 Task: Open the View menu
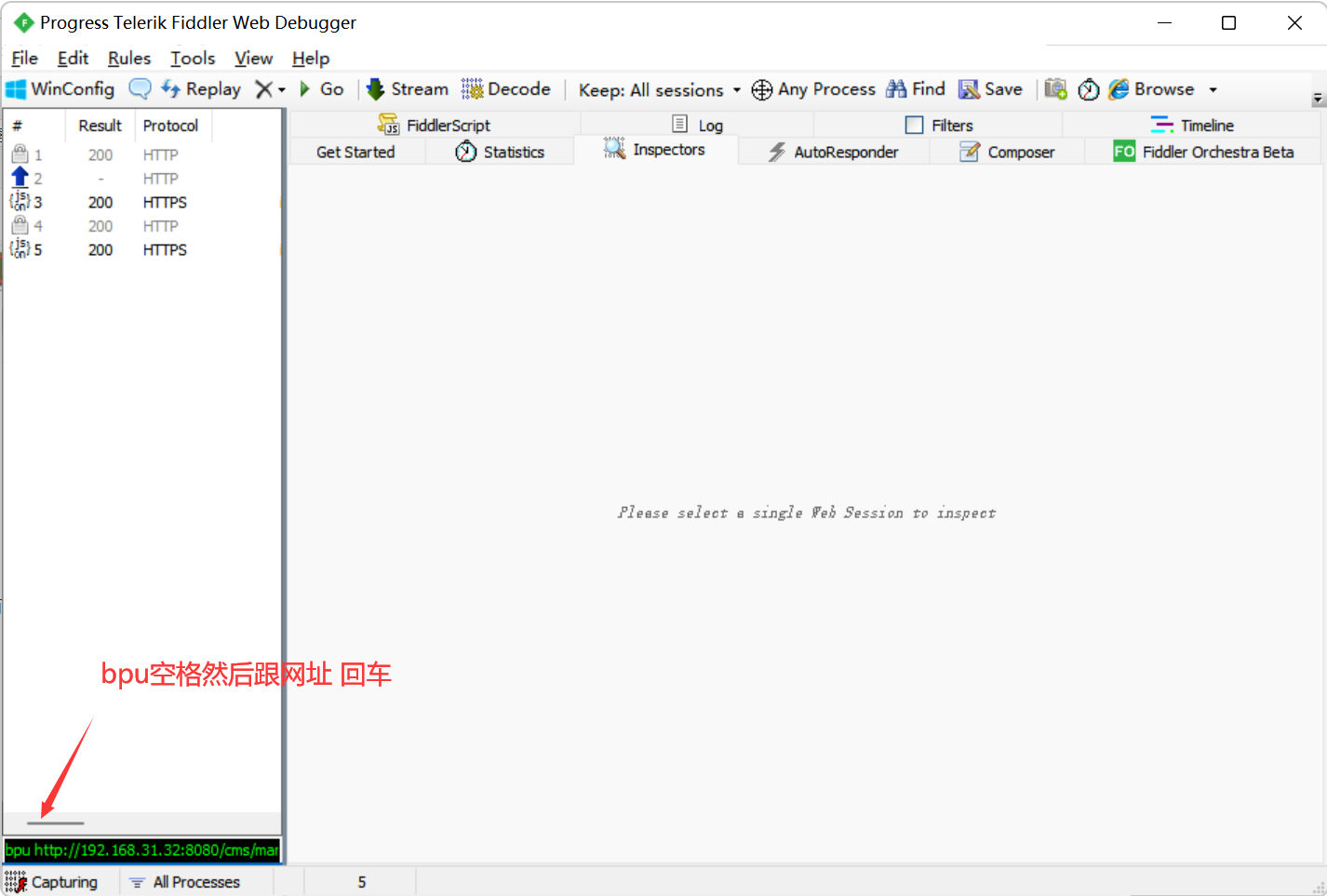coord(253,59)
